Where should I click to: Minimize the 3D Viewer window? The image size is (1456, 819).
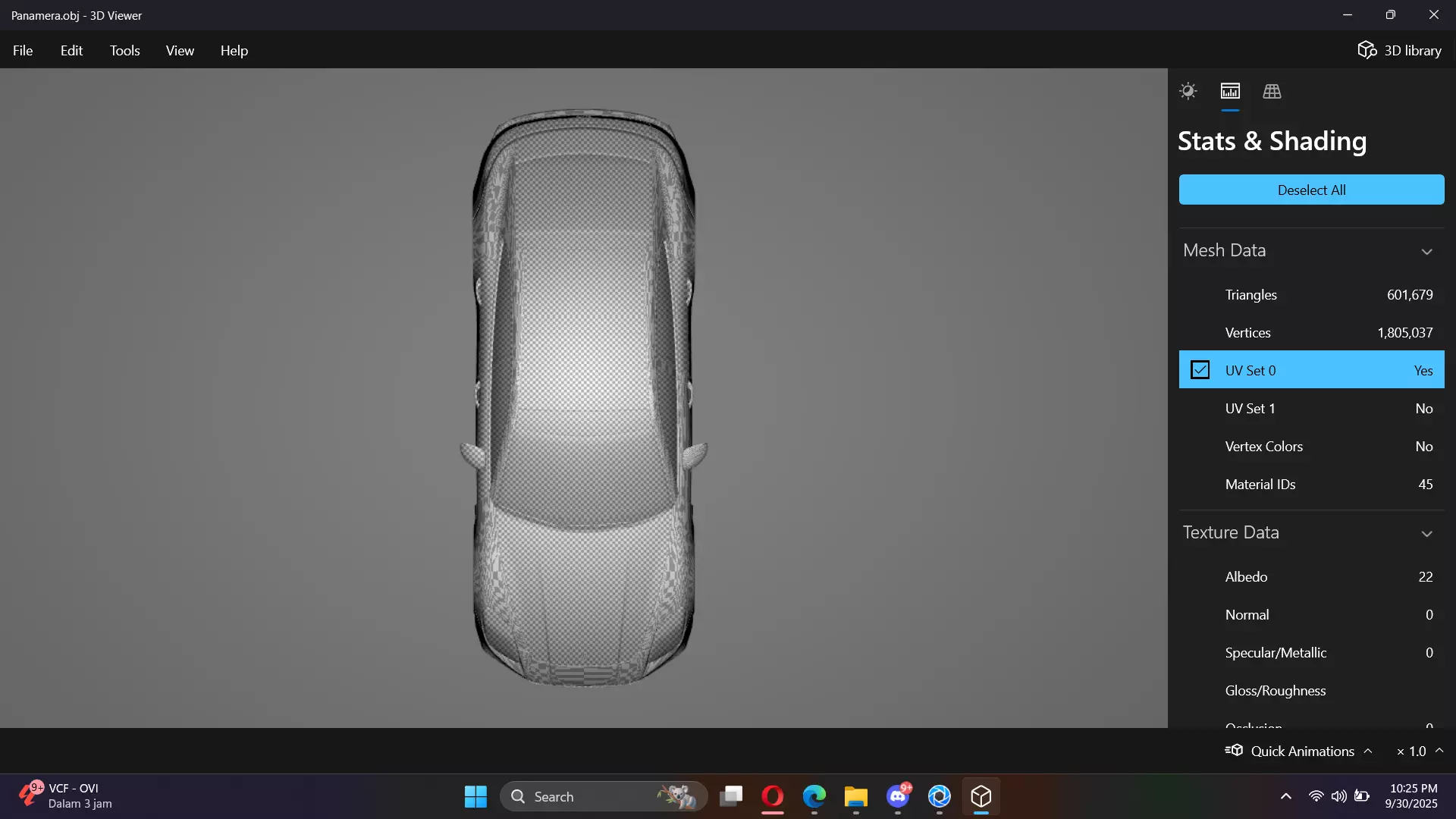pyautogui.click(x=1348, y=15)
